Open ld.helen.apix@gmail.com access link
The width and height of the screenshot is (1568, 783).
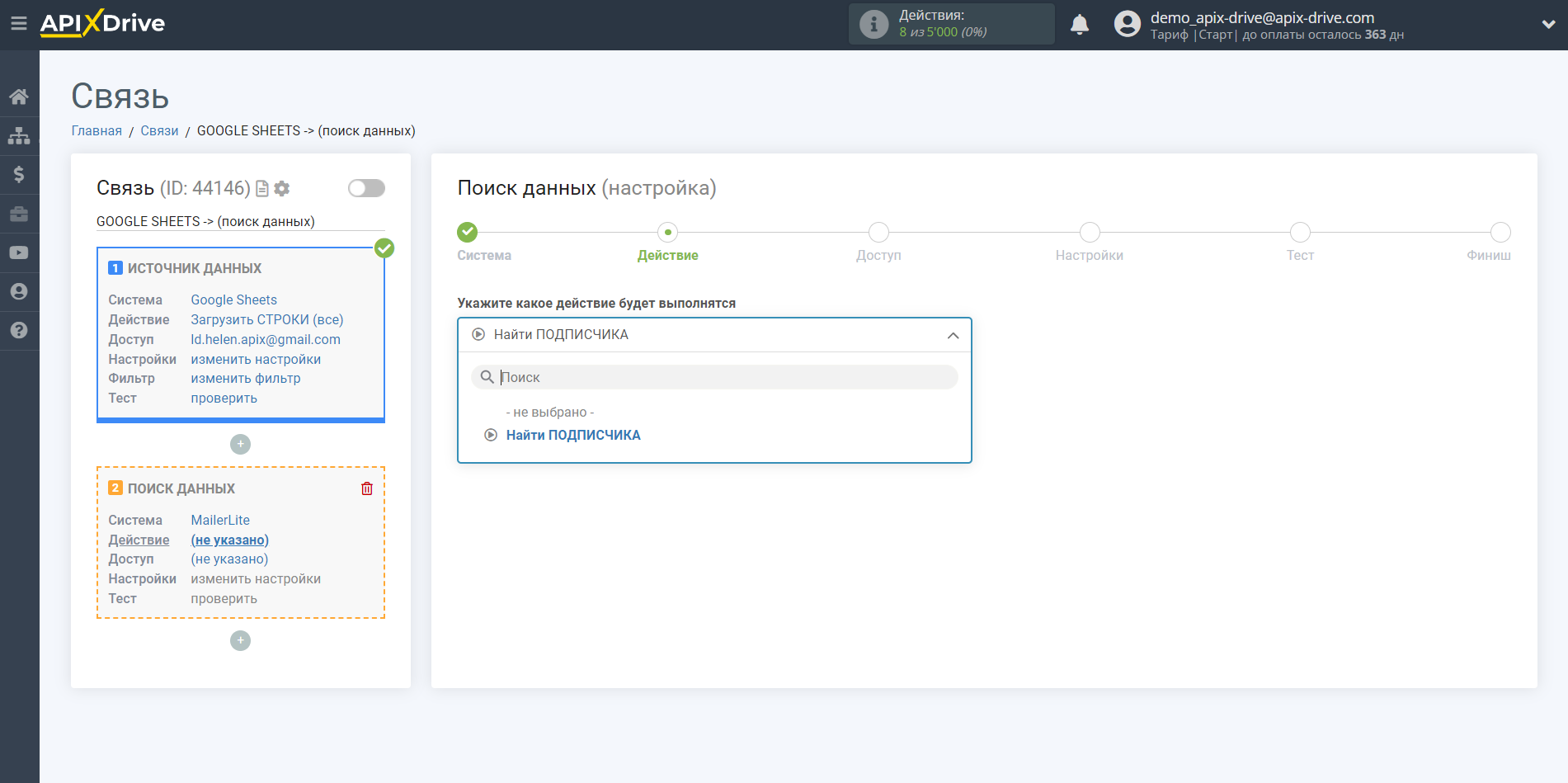coord(266,339)
